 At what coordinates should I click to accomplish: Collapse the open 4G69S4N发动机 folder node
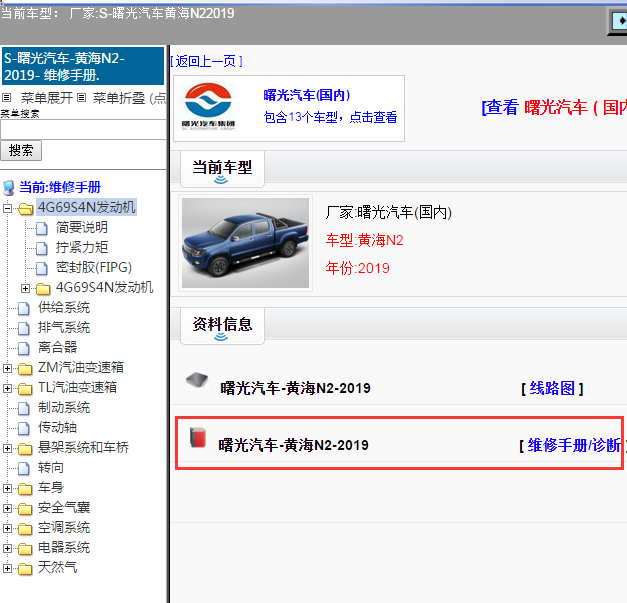click(x=7, y=208)
